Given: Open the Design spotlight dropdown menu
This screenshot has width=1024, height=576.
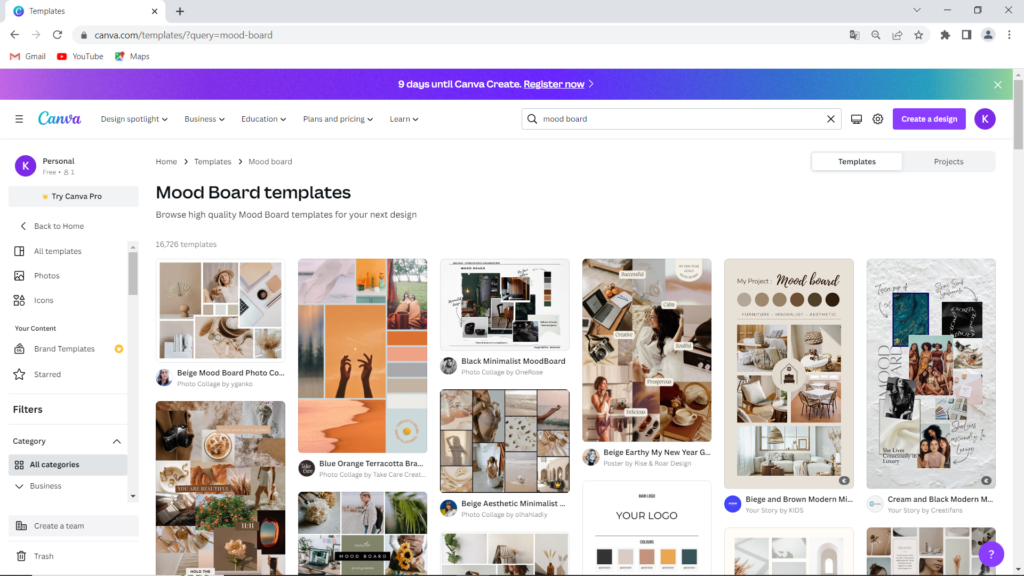Looking at the screenshot, I should 134,119.
